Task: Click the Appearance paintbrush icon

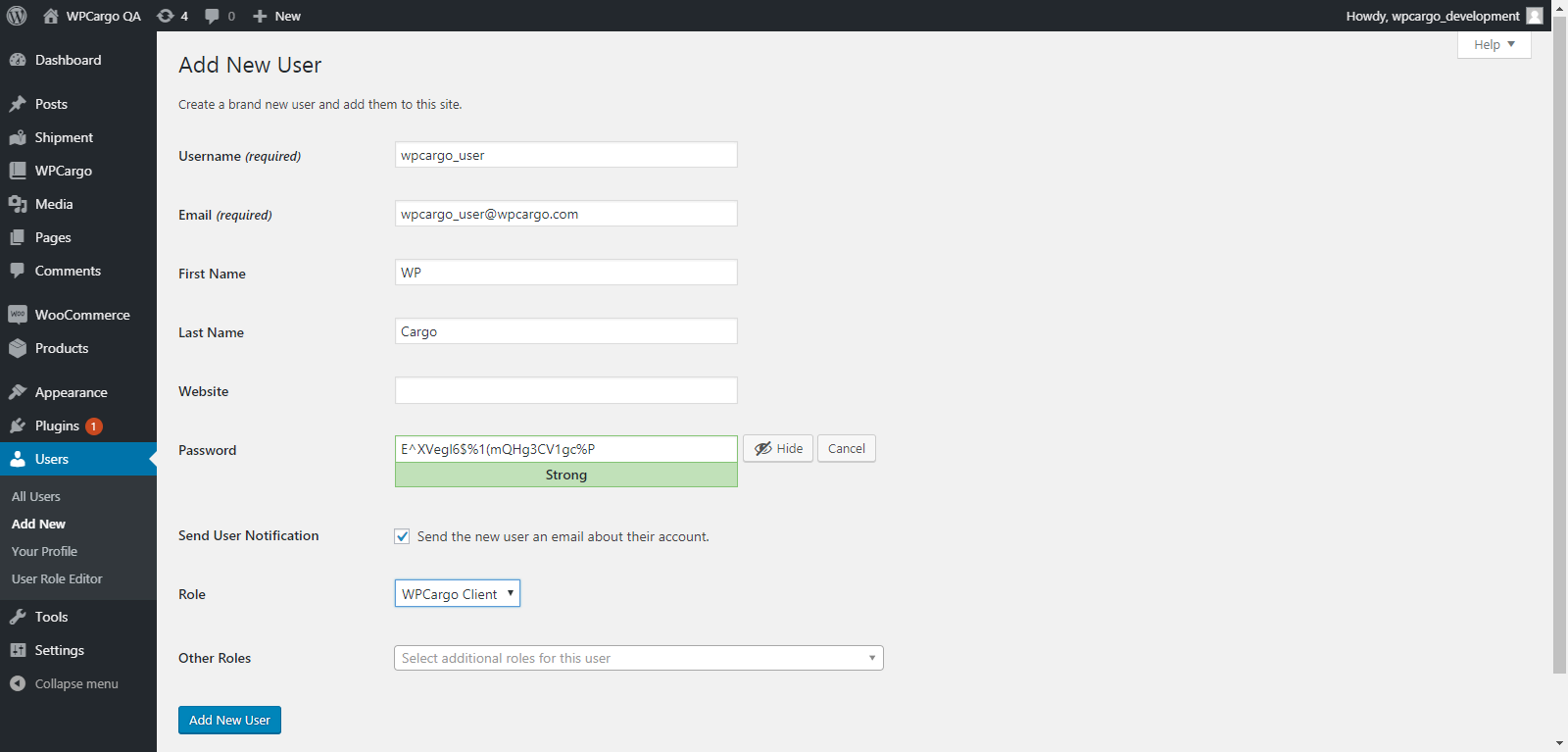Action: (x=18, y=392)
